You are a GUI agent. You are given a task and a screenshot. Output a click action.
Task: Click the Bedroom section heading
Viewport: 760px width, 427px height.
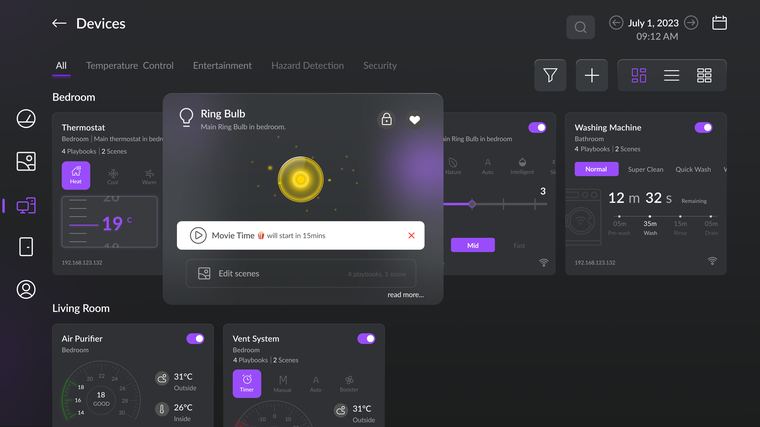tap(74, 97)
